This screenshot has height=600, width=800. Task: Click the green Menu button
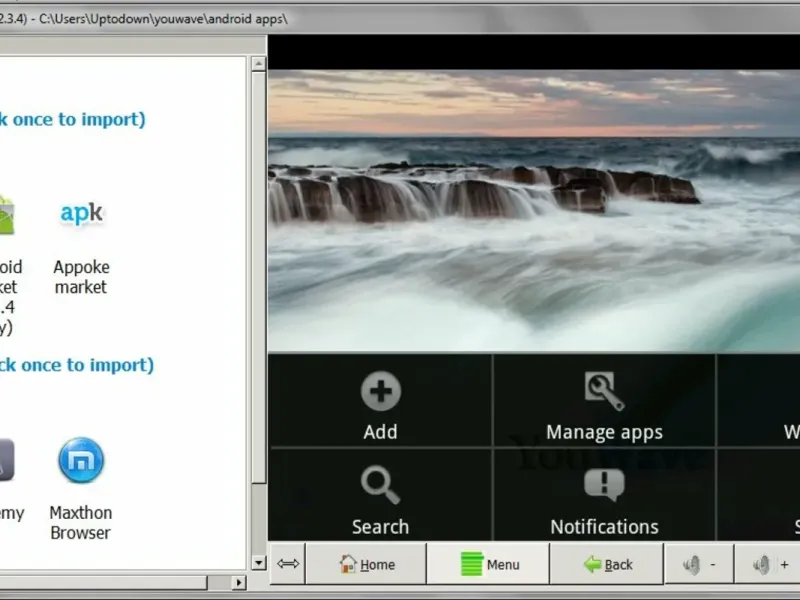pyautogui.click(x=489, y=564)
